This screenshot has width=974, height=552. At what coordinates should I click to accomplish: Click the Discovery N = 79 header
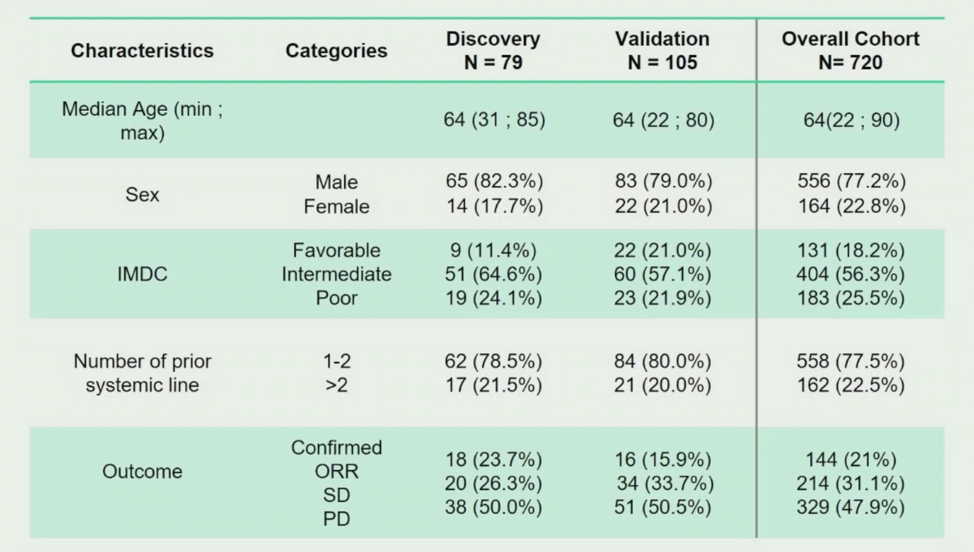493,50
